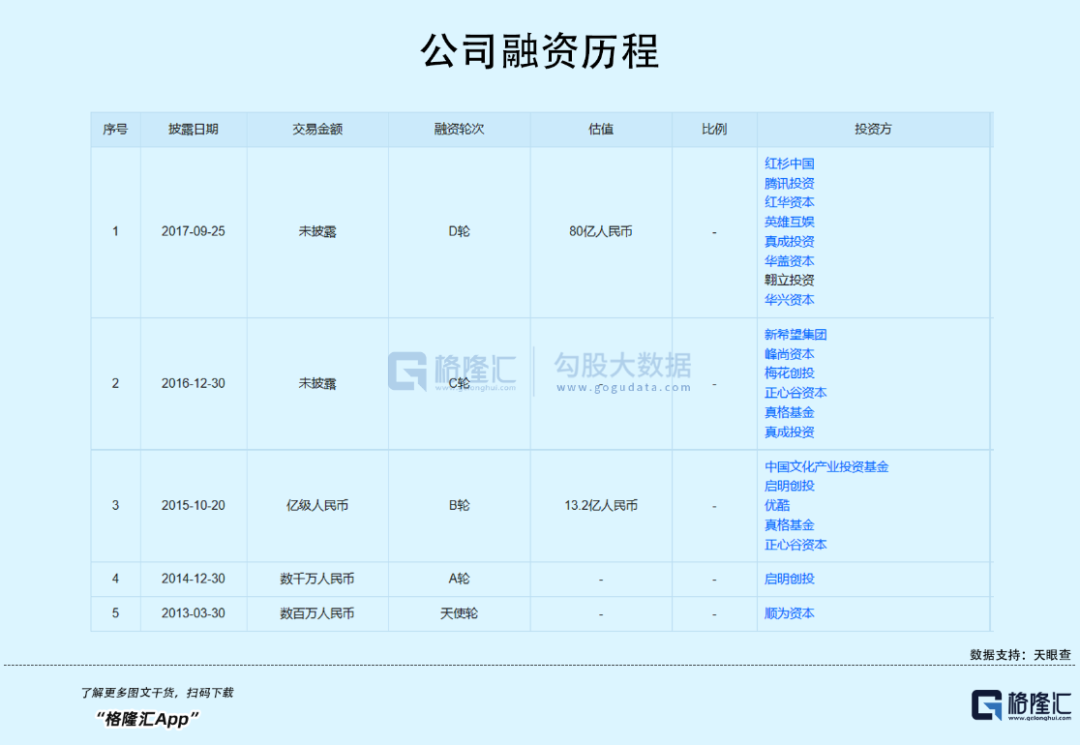Viewport: 1080px width, 745px height.
Task: Open 正心谷资本 in the B轮 row
Action: tap(795, 545)
